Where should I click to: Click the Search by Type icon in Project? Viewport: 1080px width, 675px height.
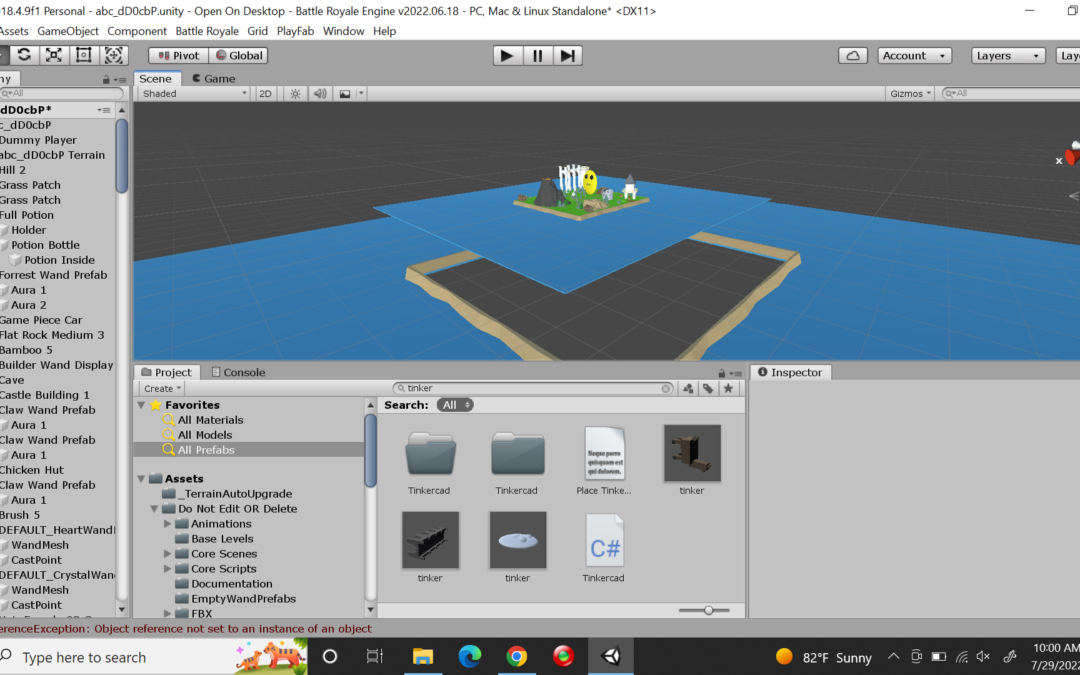688,388
